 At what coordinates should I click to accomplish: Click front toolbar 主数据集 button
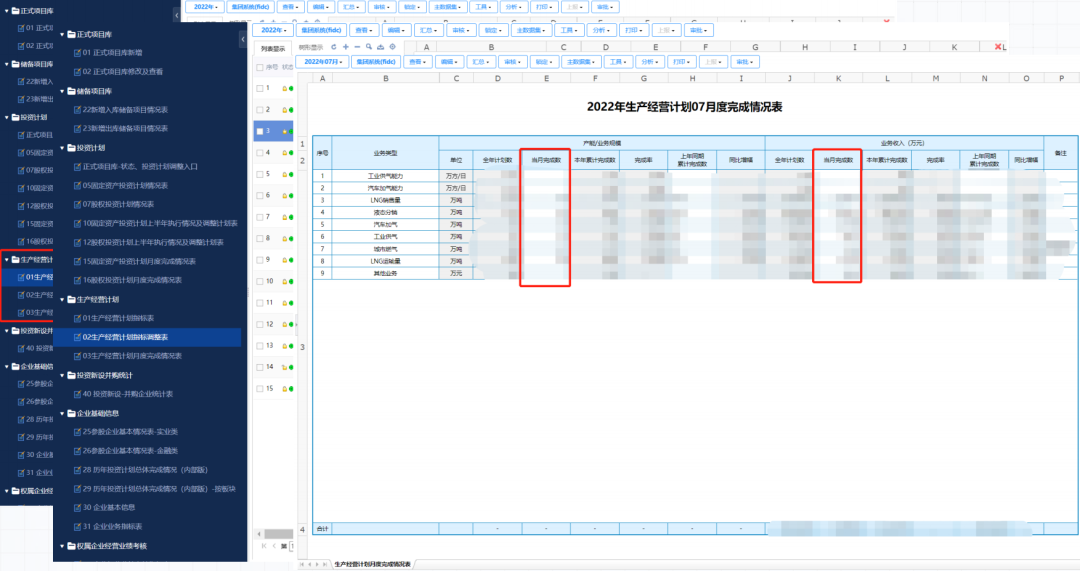coord(580,61)
